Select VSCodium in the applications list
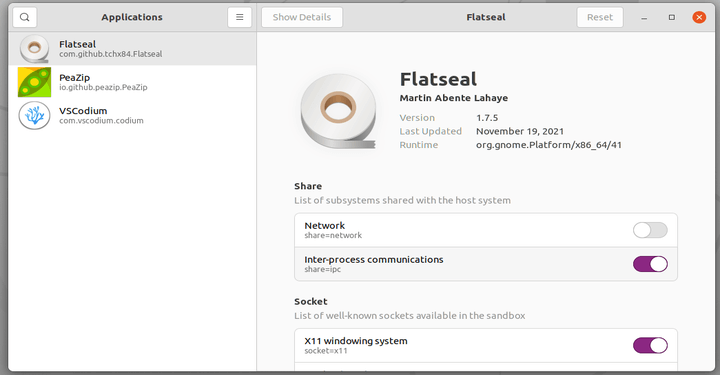 pos(132,115)
